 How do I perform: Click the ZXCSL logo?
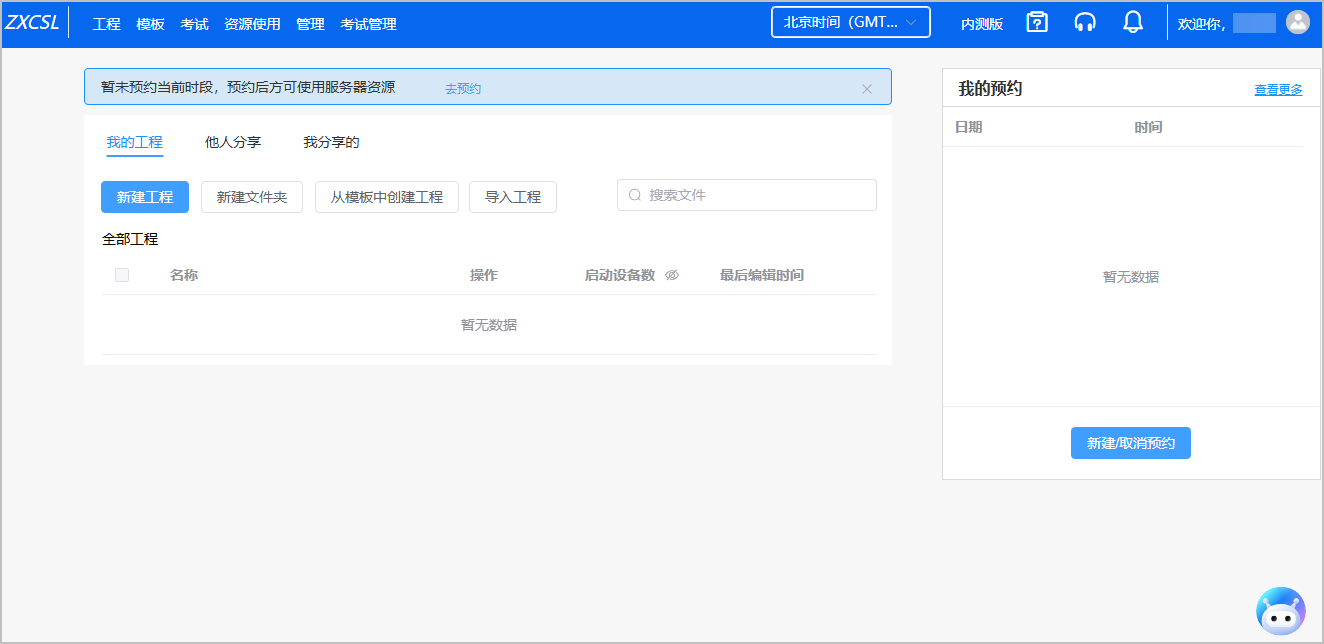[32, 23]
